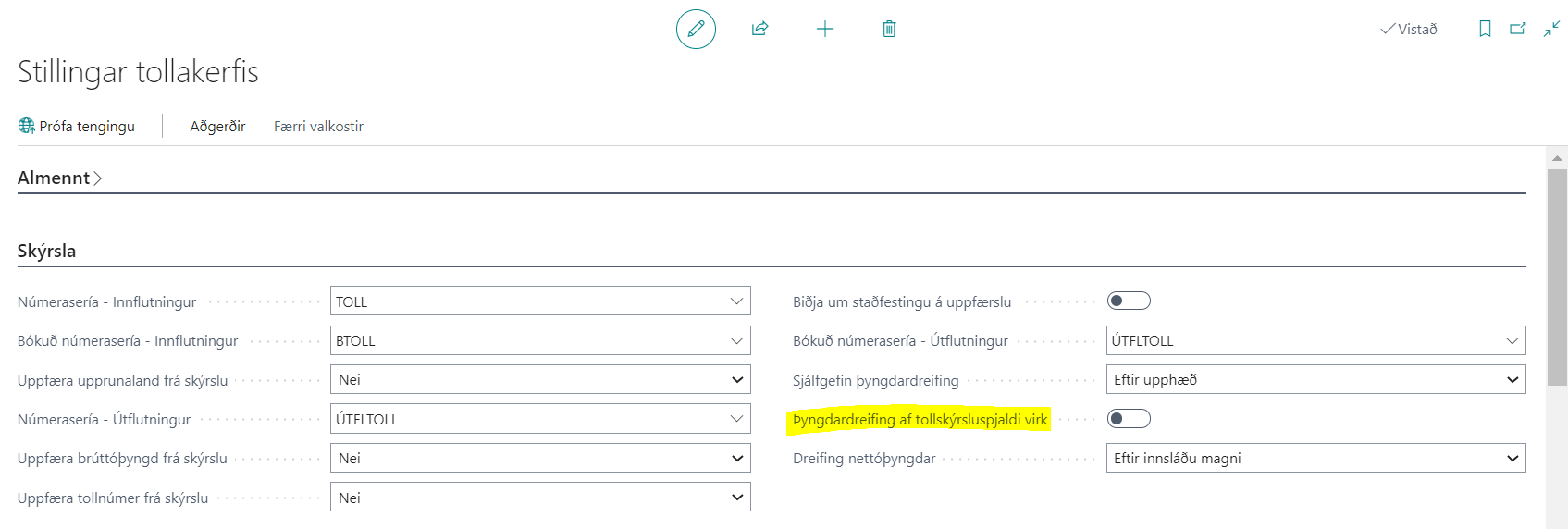Click the pencil edit icon
The height and width of the screenshot is (529, 1568).
696,29
